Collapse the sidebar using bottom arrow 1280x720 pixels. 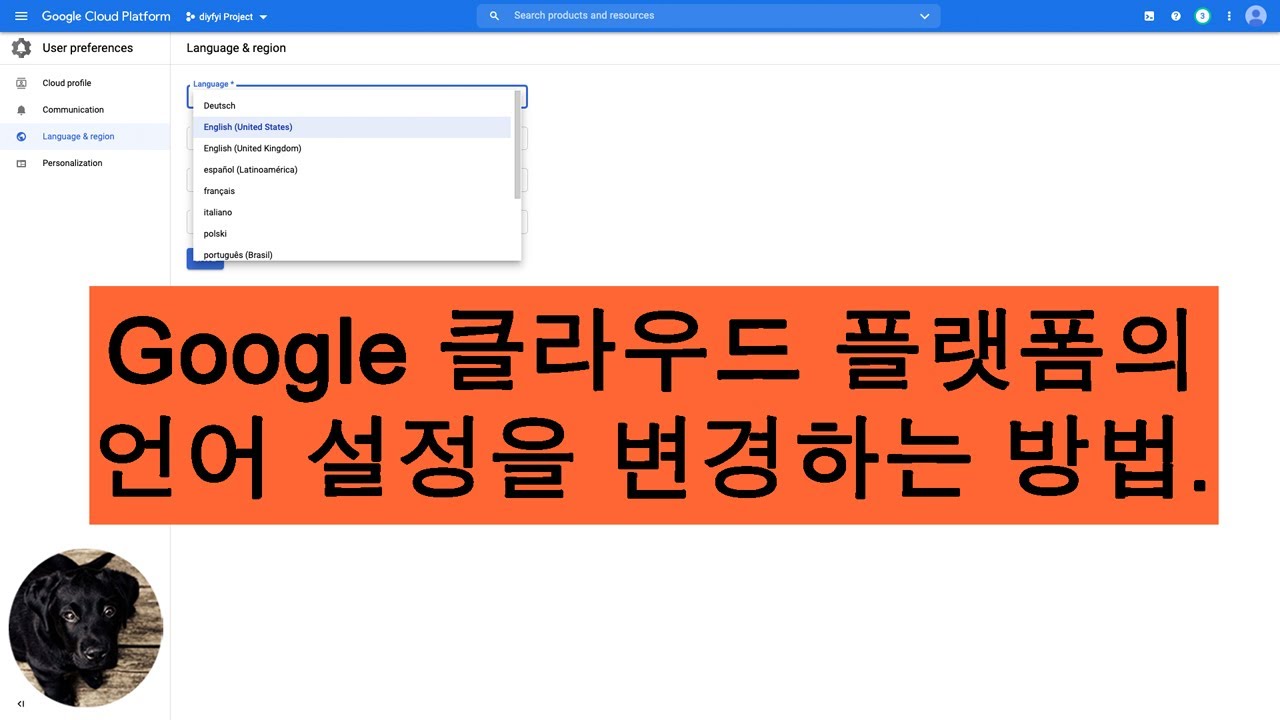coord(21,704)
